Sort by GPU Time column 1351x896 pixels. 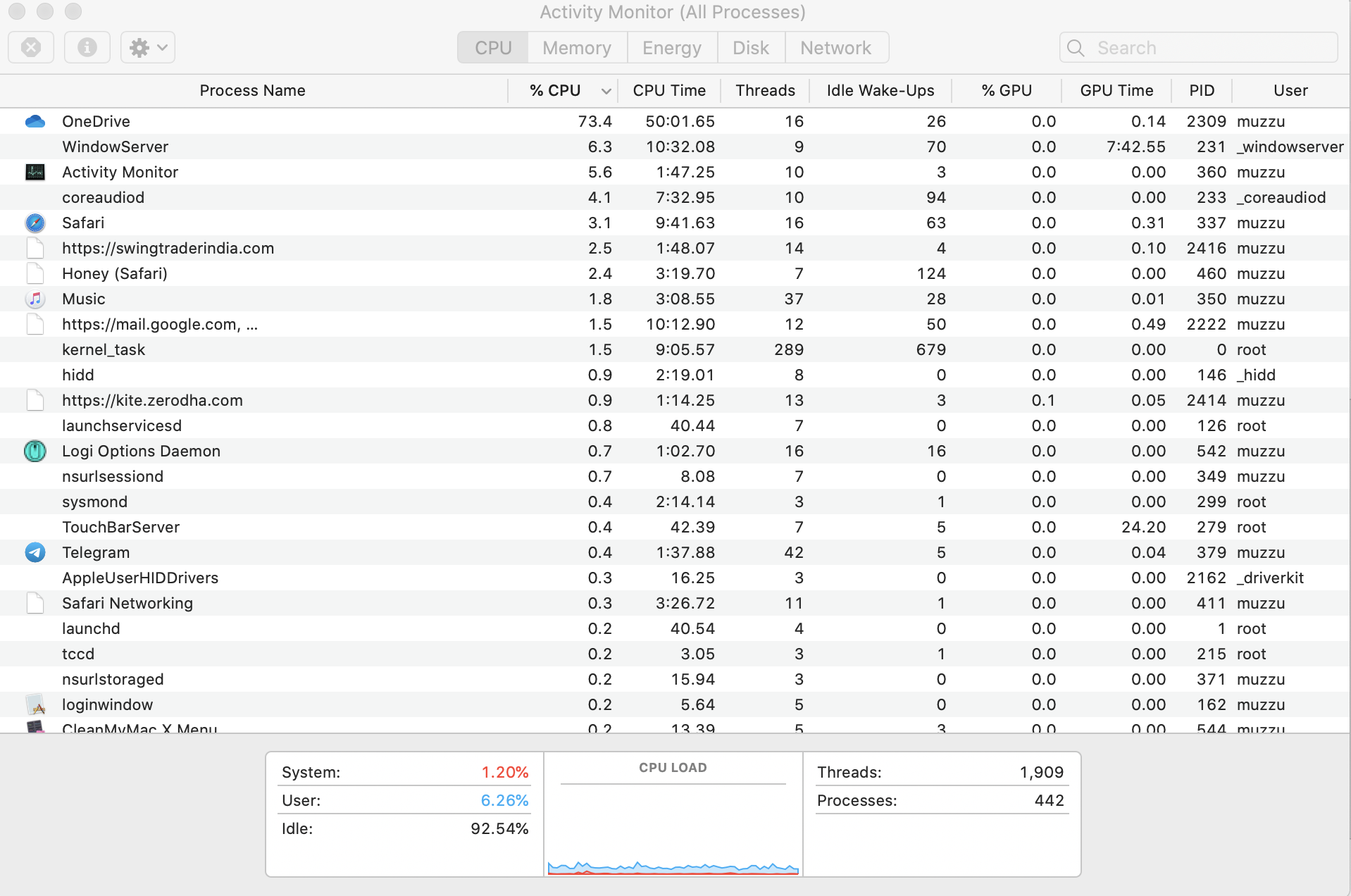(x=1116, y=91)
